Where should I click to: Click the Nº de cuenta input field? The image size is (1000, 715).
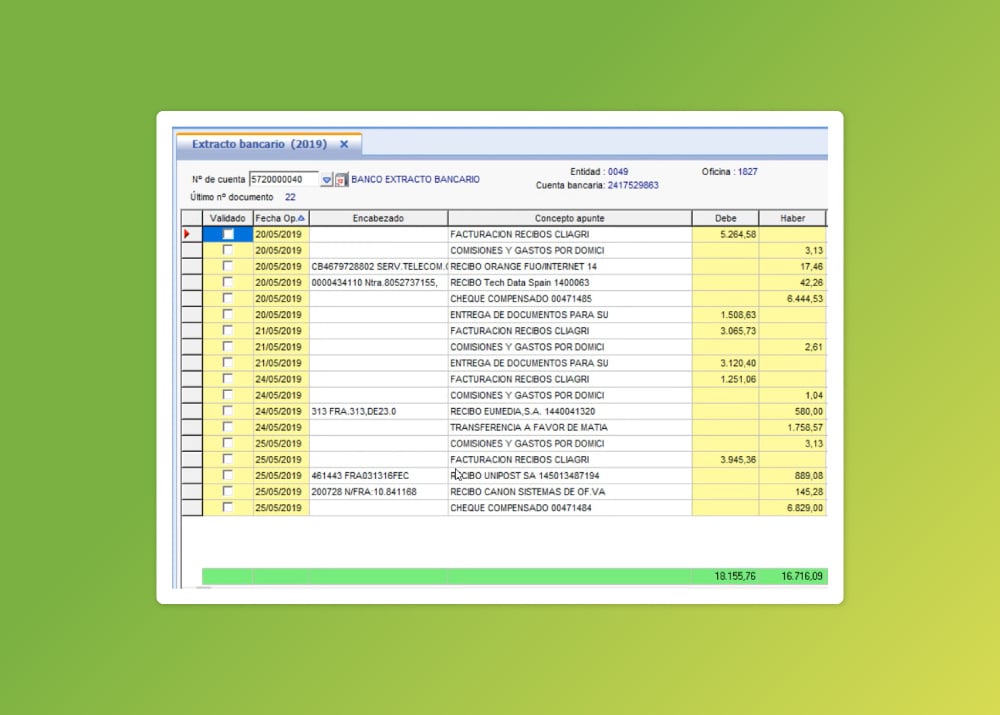tap(284, 180)
